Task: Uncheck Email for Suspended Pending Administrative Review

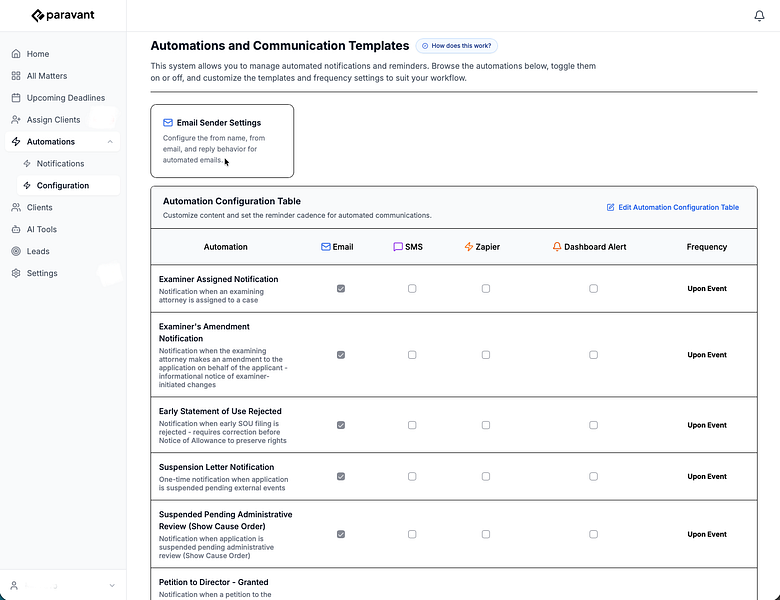Action: [341, 534]
